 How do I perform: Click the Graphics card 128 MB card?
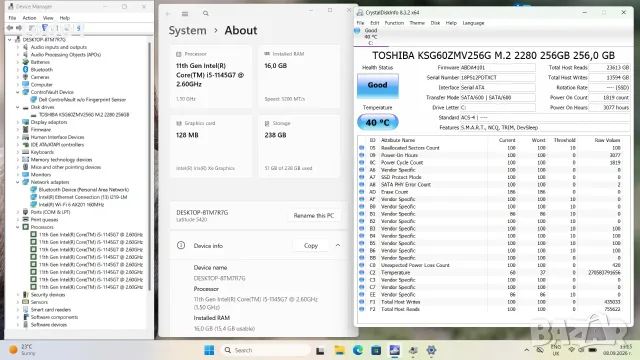click(x=211, y=146)
